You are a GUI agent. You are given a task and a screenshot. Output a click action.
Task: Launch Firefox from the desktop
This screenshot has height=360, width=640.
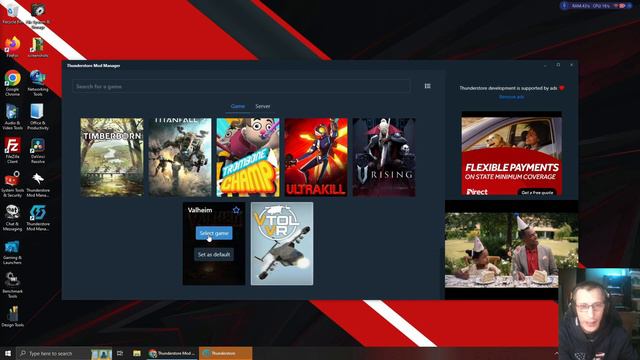click(12, 47)
